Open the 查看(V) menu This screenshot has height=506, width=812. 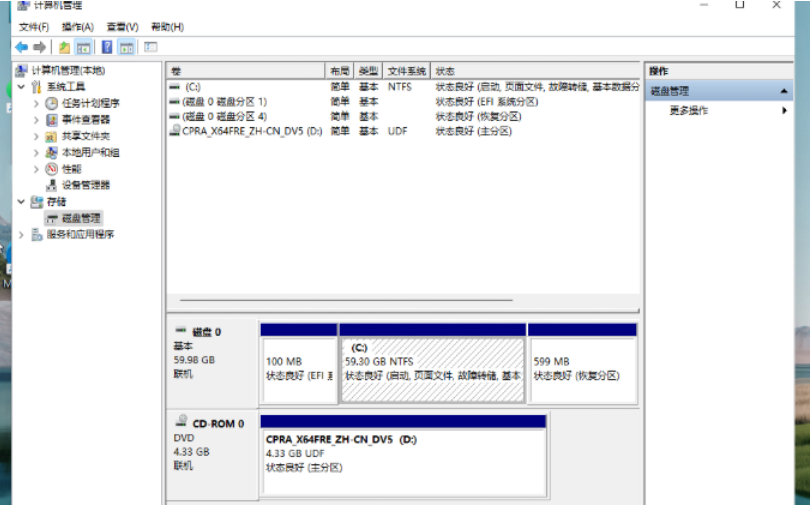point(123,27)
